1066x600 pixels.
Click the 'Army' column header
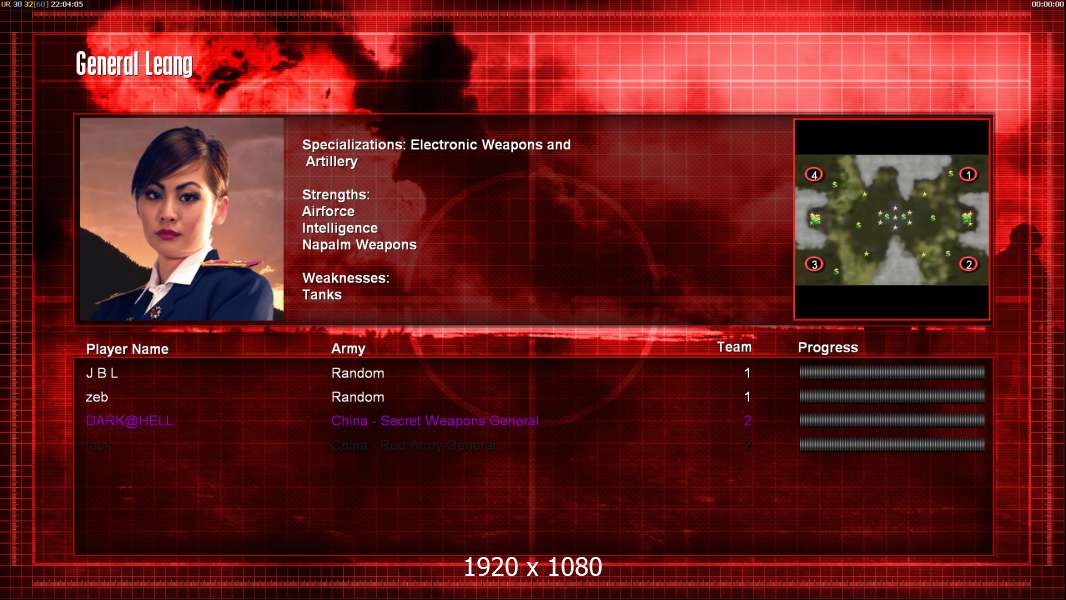click(348, 349)
